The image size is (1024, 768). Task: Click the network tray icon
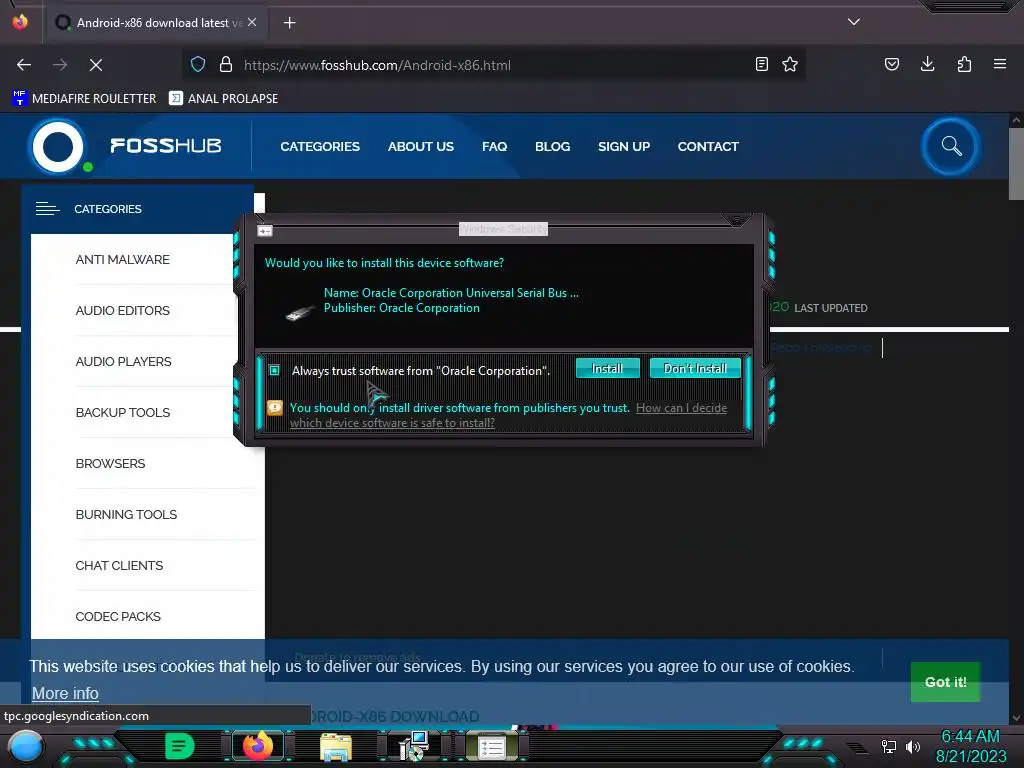(889, 746)
